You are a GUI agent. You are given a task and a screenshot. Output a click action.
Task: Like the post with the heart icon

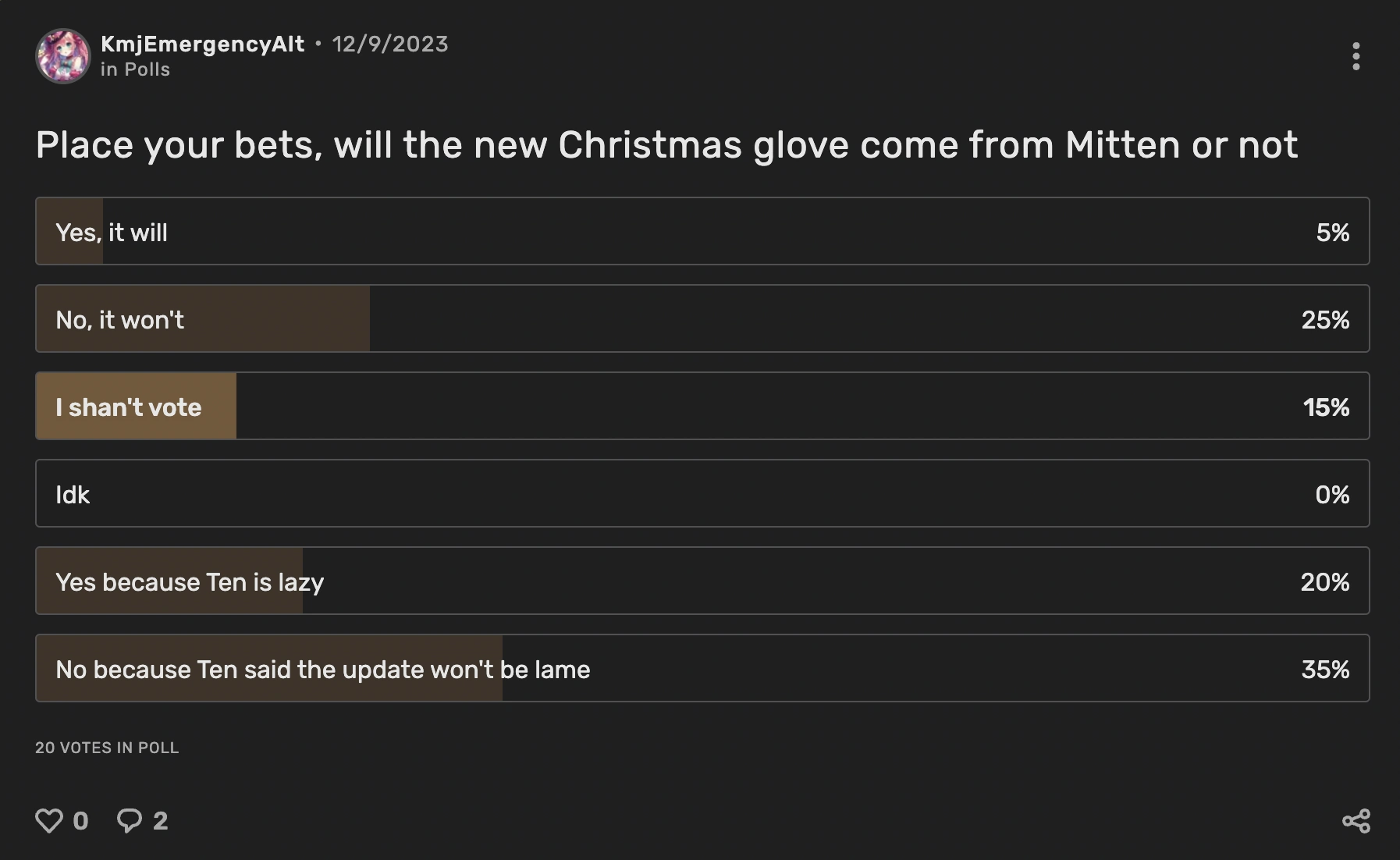pos(49,820)
